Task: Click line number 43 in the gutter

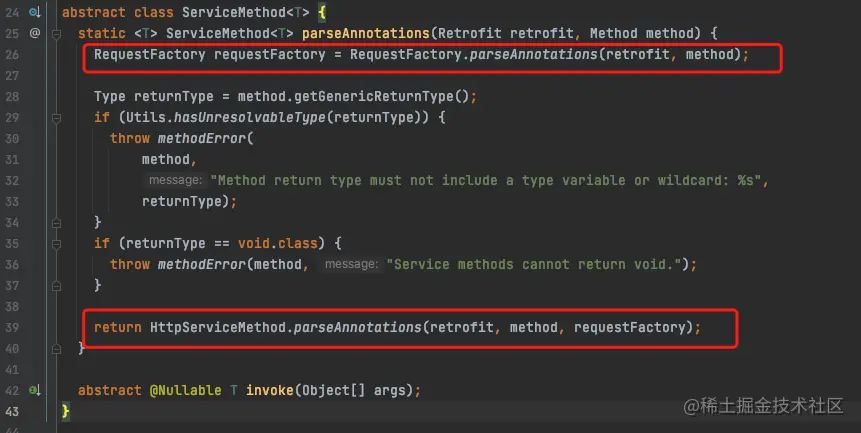Action: click(x=12, y=411)
